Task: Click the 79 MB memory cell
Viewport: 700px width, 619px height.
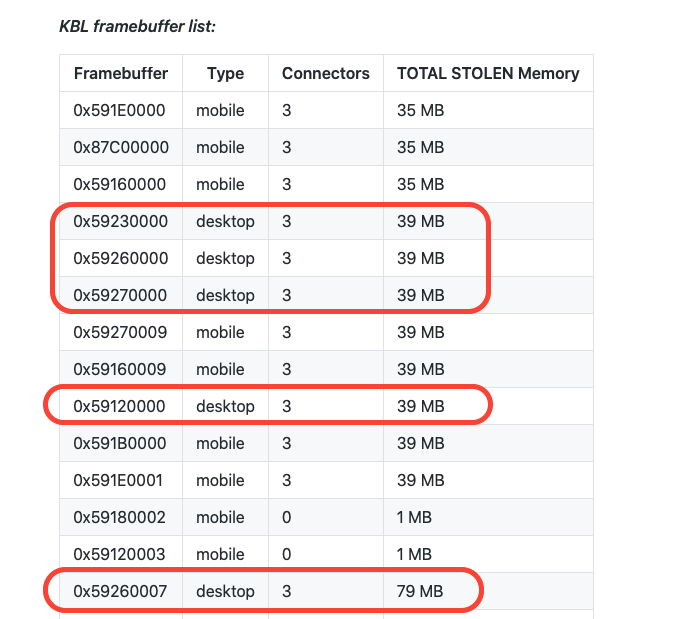Action: pos(420,591)
